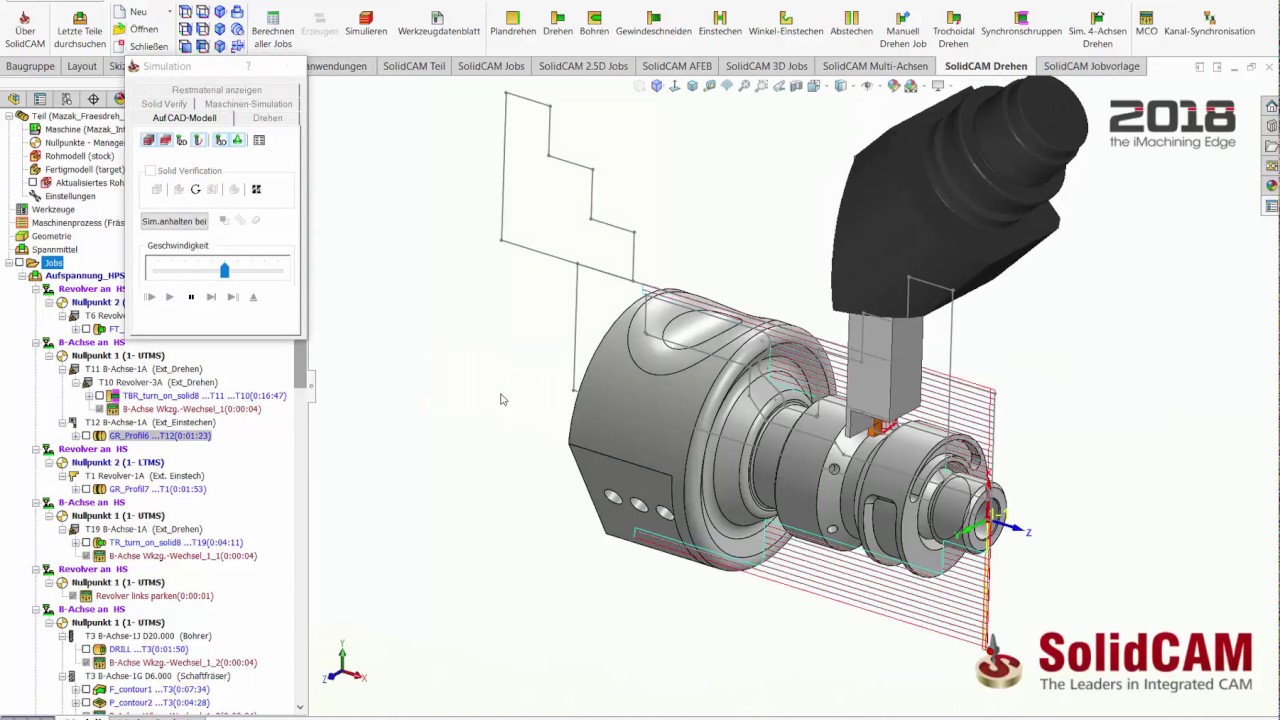Click the refresh icon in Solid Verification
The width and height of the screenshot is (1280, 720).
coord(196,189)
